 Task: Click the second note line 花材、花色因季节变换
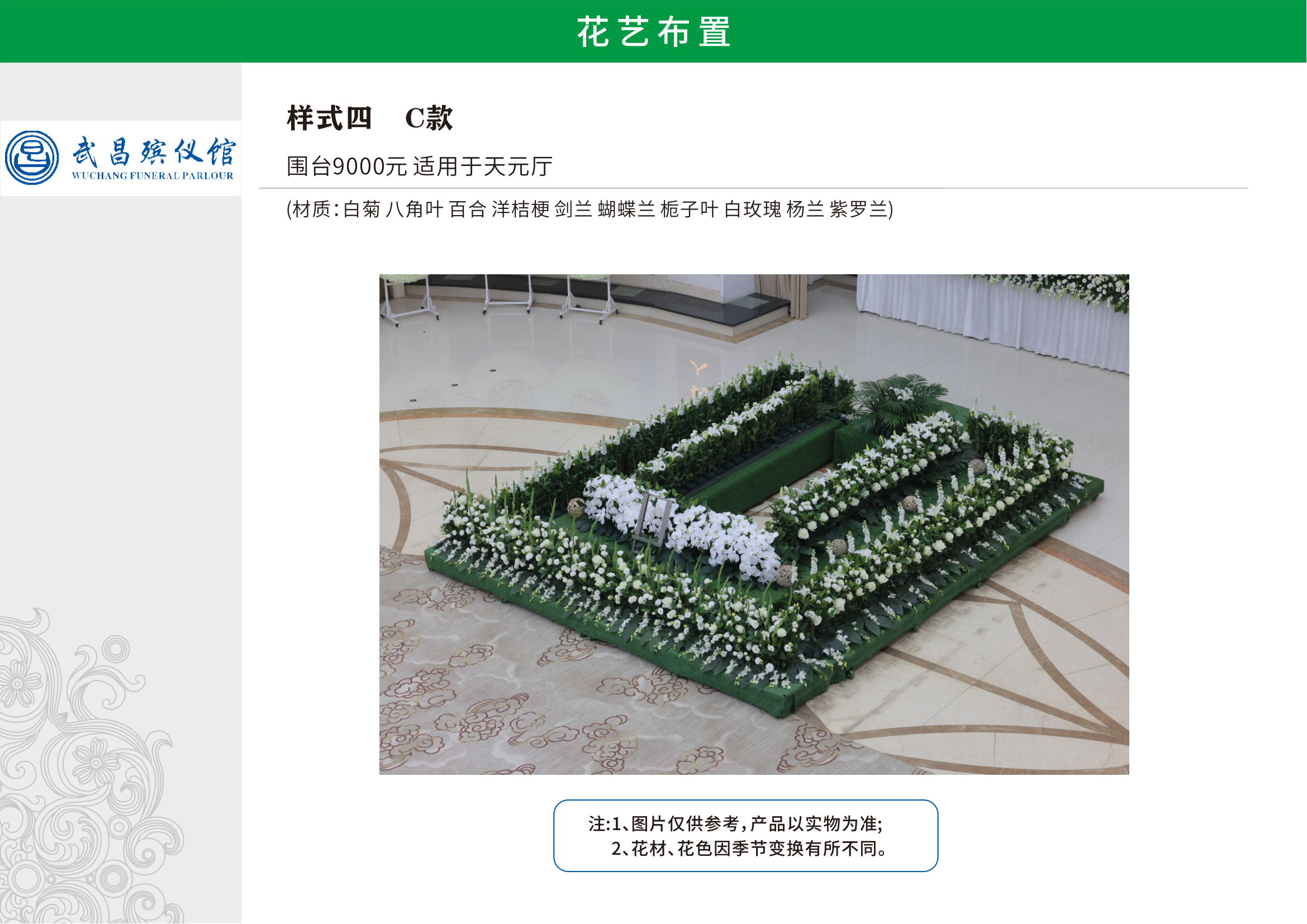click(749, 849)
